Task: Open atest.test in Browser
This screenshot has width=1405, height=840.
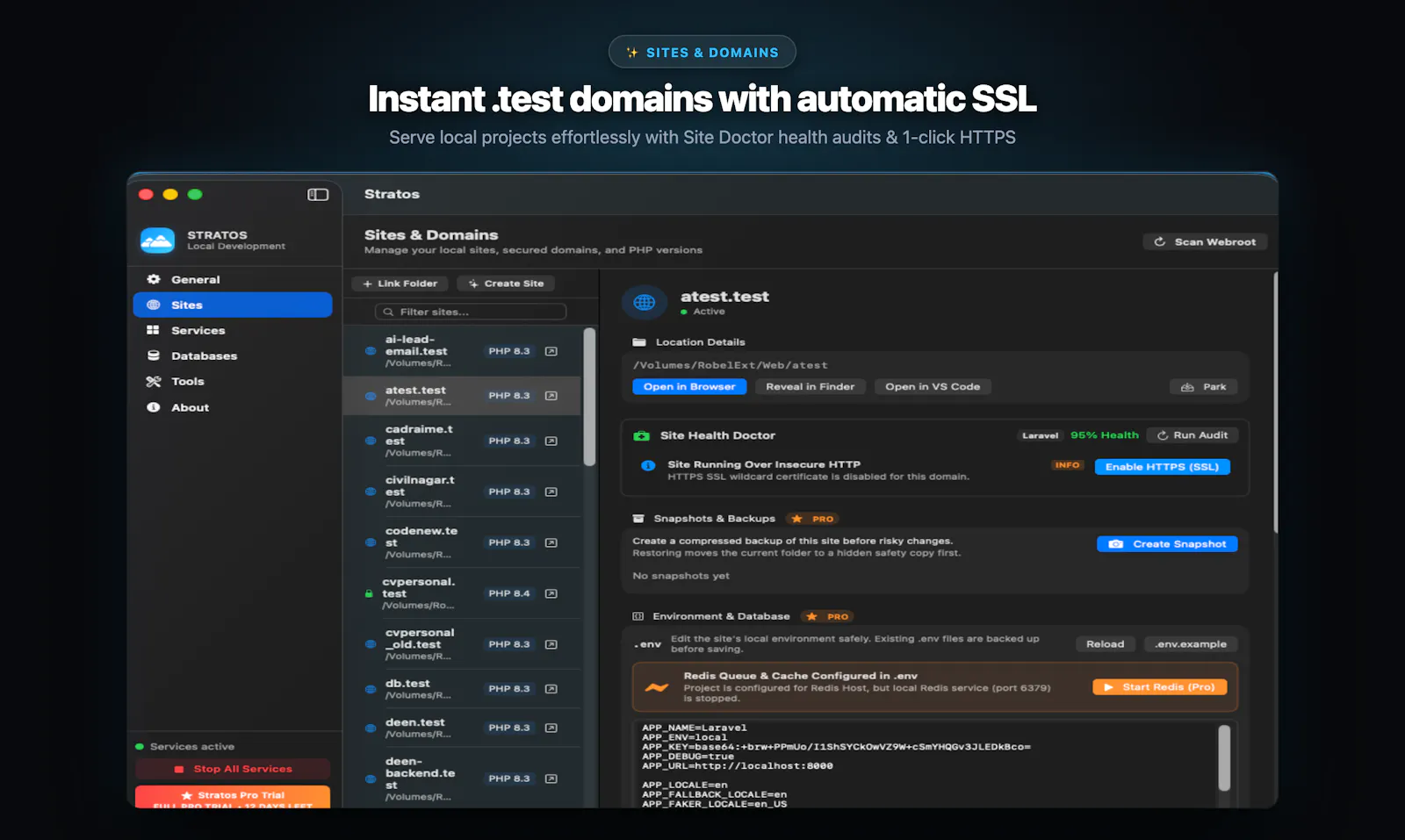Action: pos(689,386)
